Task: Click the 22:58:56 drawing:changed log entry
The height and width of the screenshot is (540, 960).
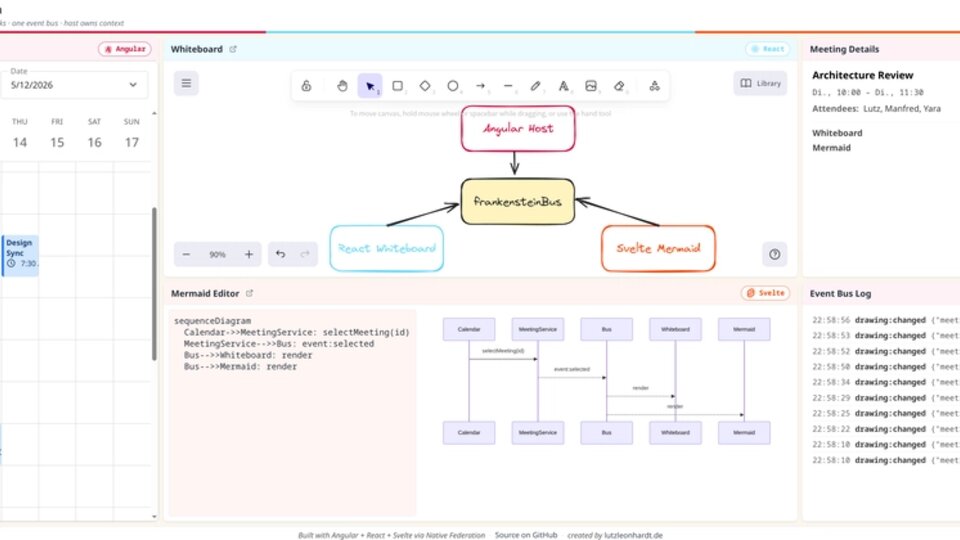Action: (x=885, y=320)
